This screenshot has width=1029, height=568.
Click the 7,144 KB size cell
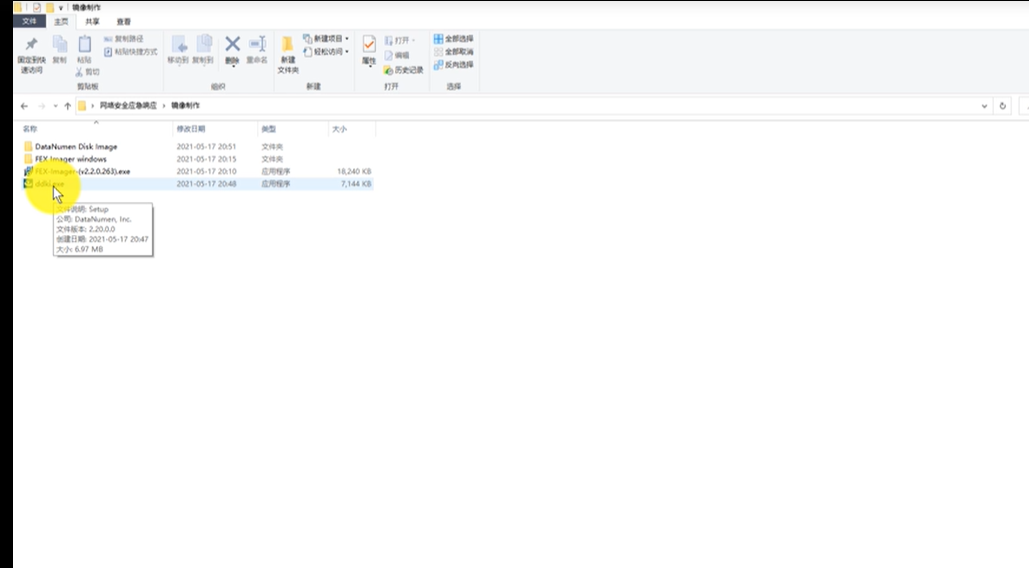pyautogui.click(x=356, y=184)
